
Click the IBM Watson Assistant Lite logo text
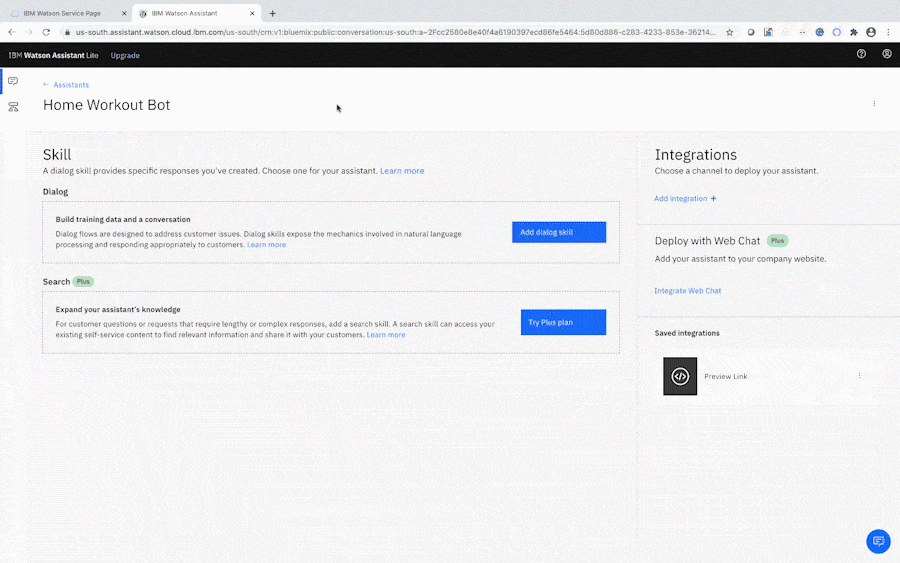click(x=53, y=56)
